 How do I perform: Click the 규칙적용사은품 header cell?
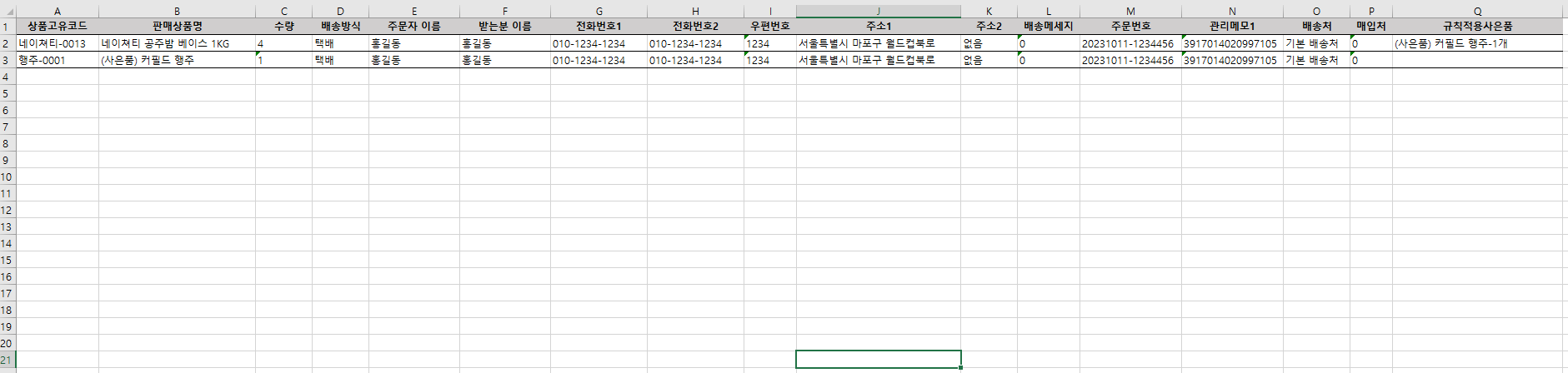tap(1478, 27)
